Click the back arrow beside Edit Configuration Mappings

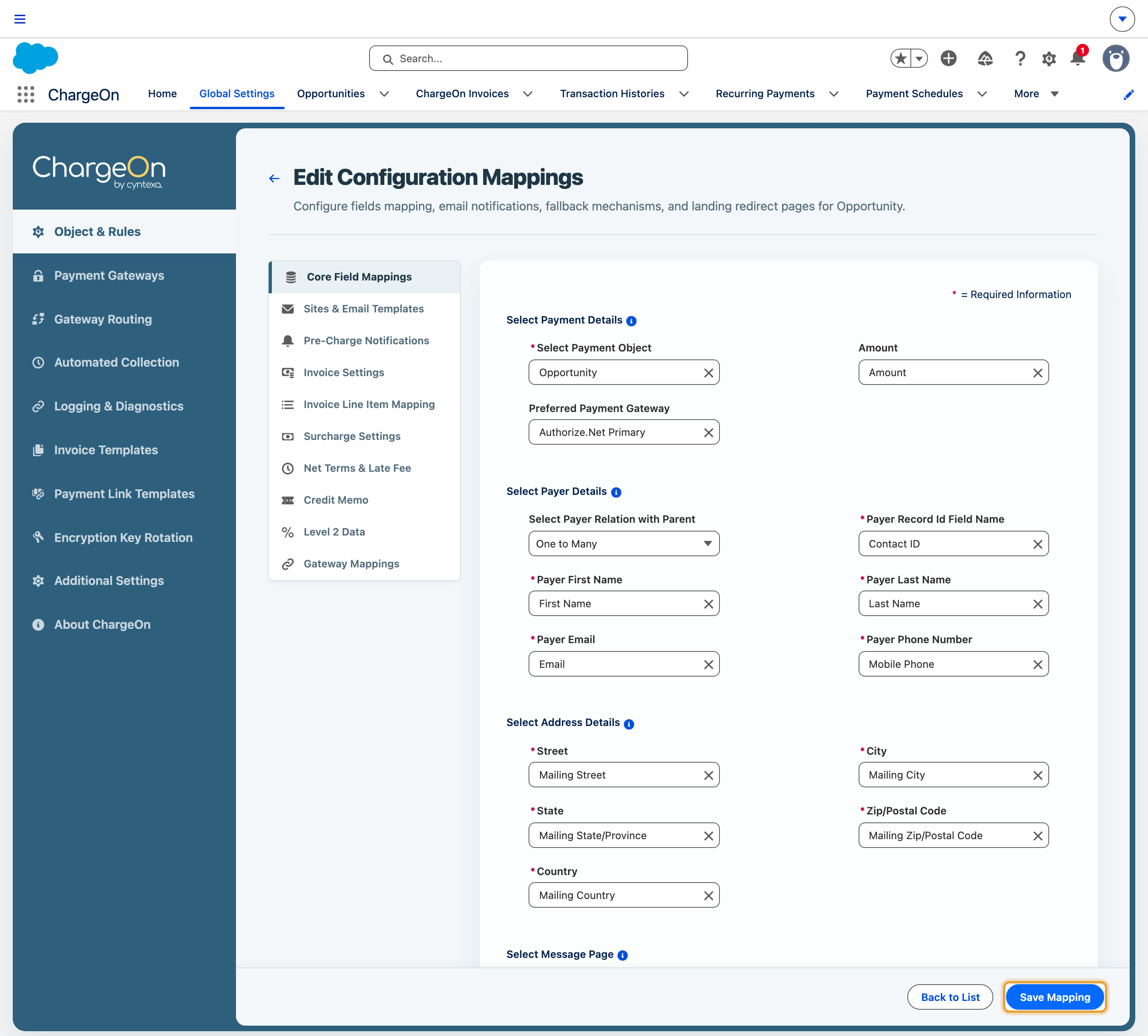275,178
